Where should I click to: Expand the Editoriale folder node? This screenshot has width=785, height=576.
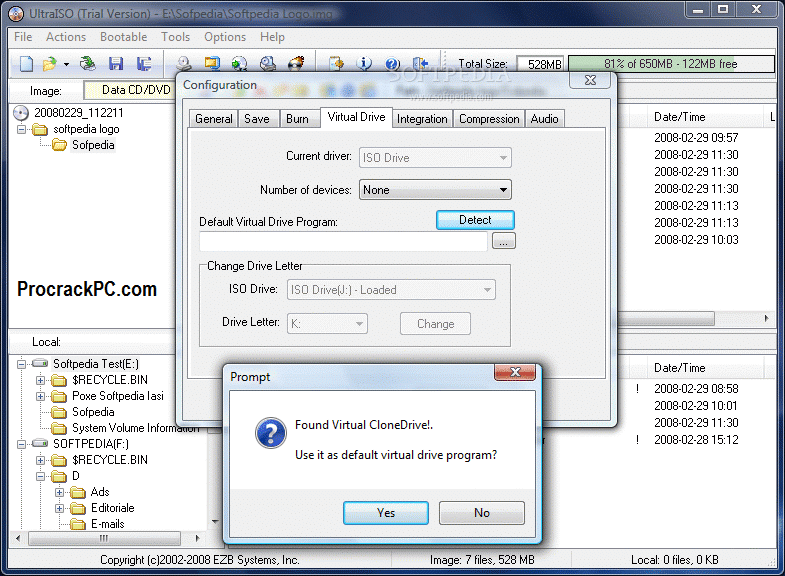(60, 508)
